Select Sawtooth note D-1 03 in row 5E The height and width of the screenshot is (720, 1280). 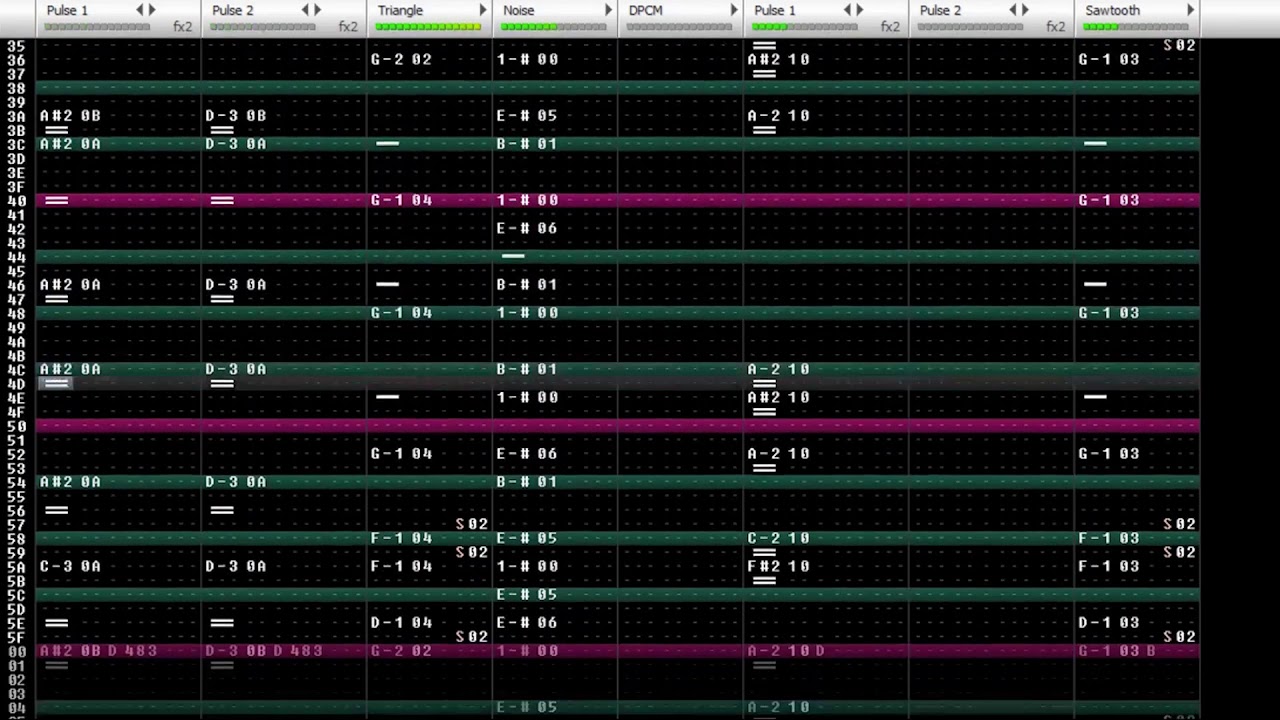(x=1109, y=622)
